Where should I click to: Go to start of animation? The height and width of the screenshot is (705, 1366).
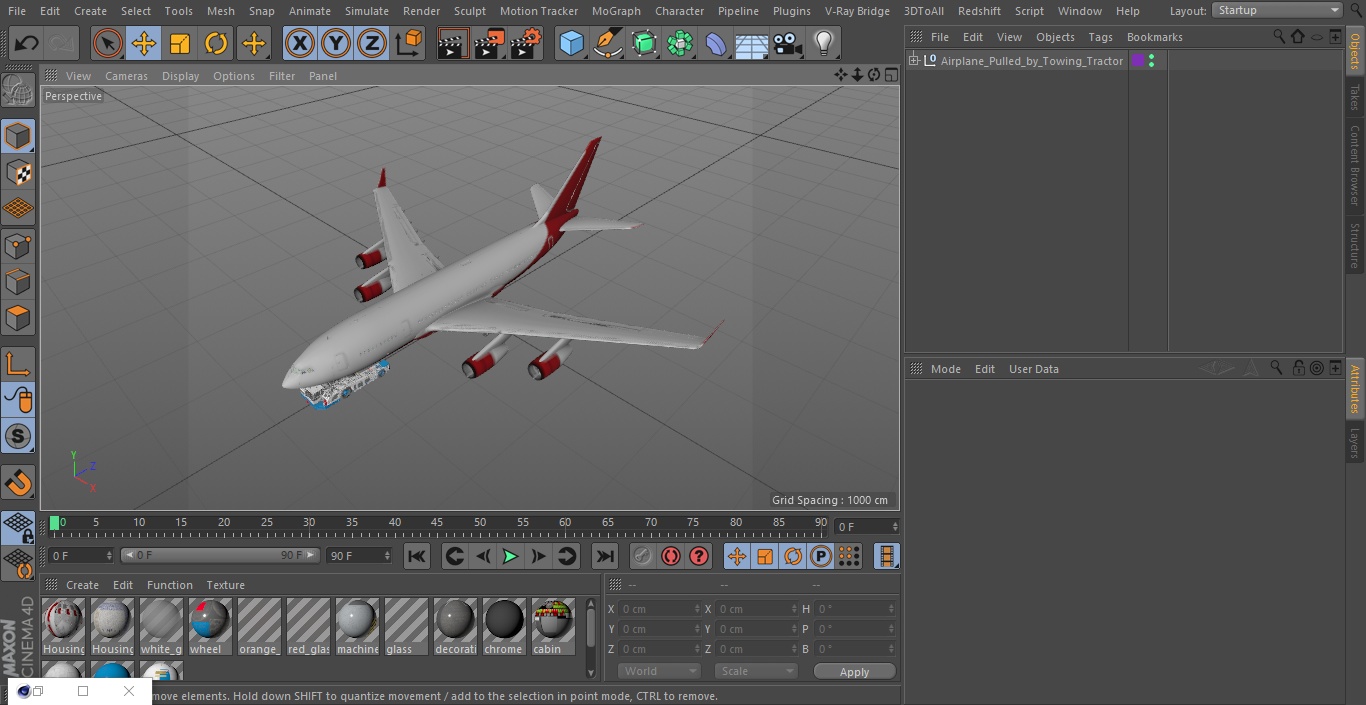(417, 556)
